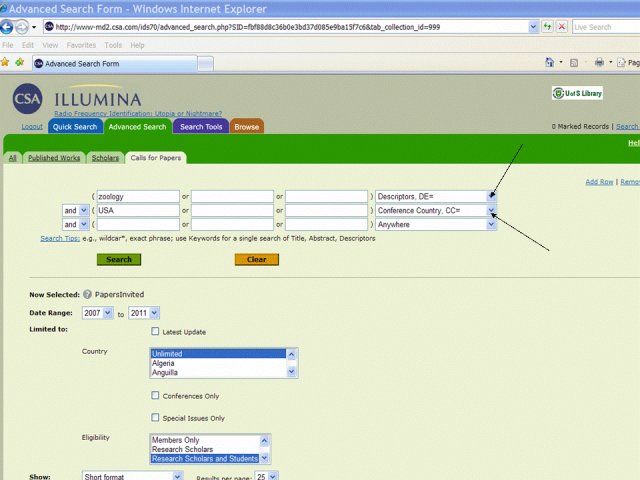Open the Short format show dropdown

177,476
